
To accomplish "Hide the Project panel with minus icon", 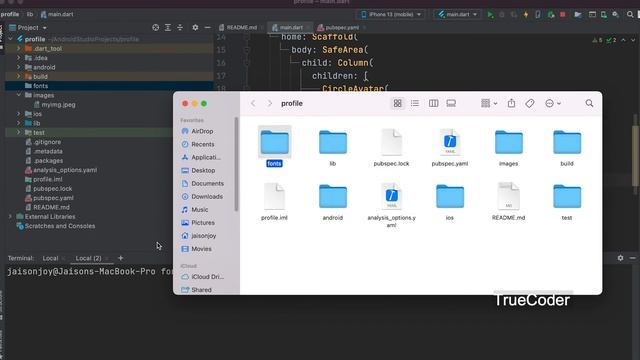I will click(207, 28).
